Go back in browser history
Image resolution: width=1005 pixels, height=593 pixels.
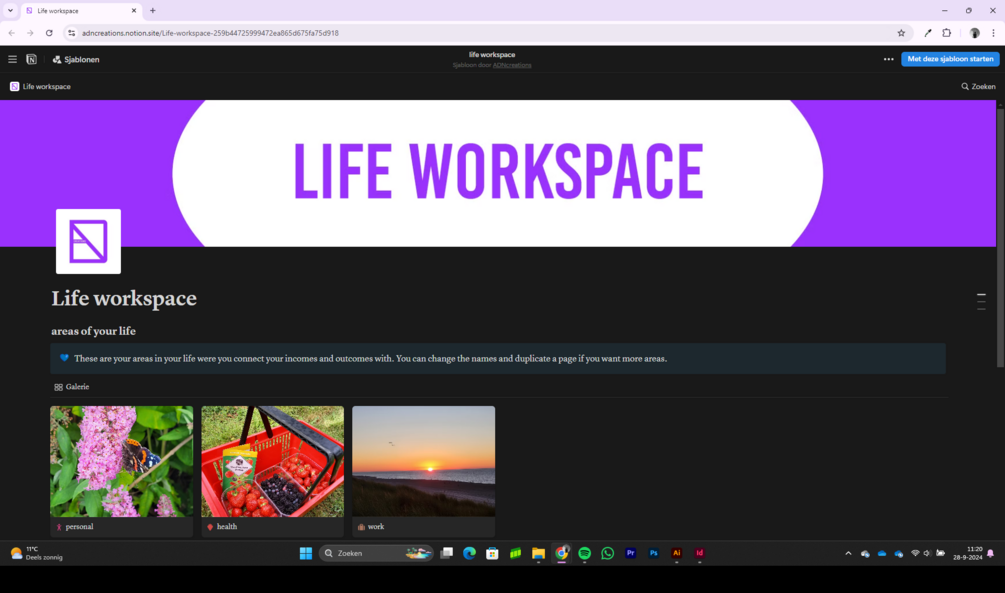pyautogui.click(x=12, y=33)
